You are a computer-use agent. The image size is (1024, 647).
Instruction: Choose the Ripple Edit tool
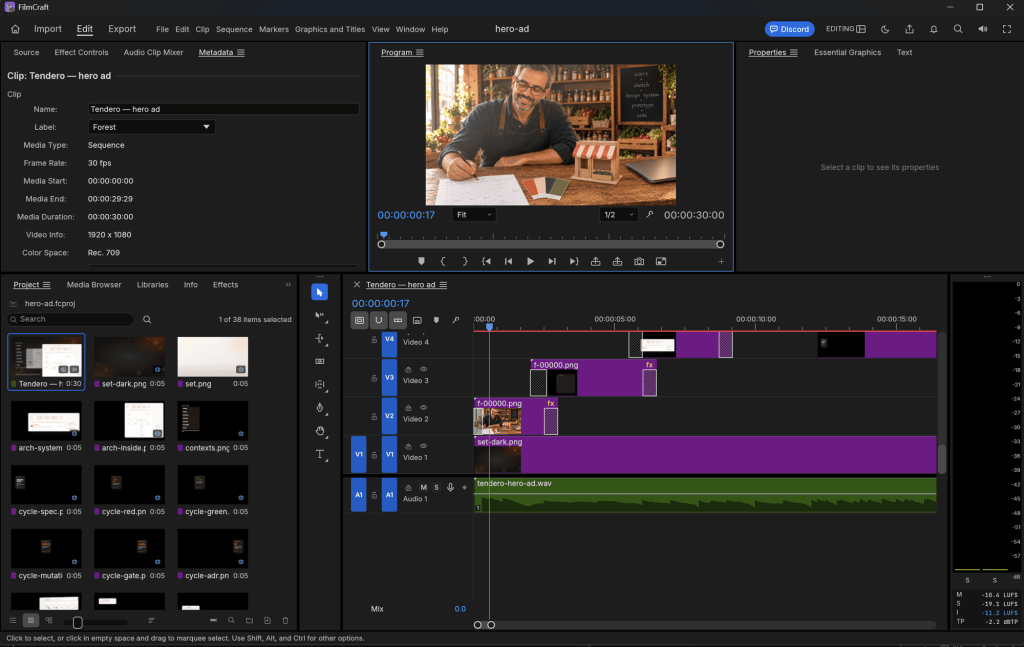[319, 338]
